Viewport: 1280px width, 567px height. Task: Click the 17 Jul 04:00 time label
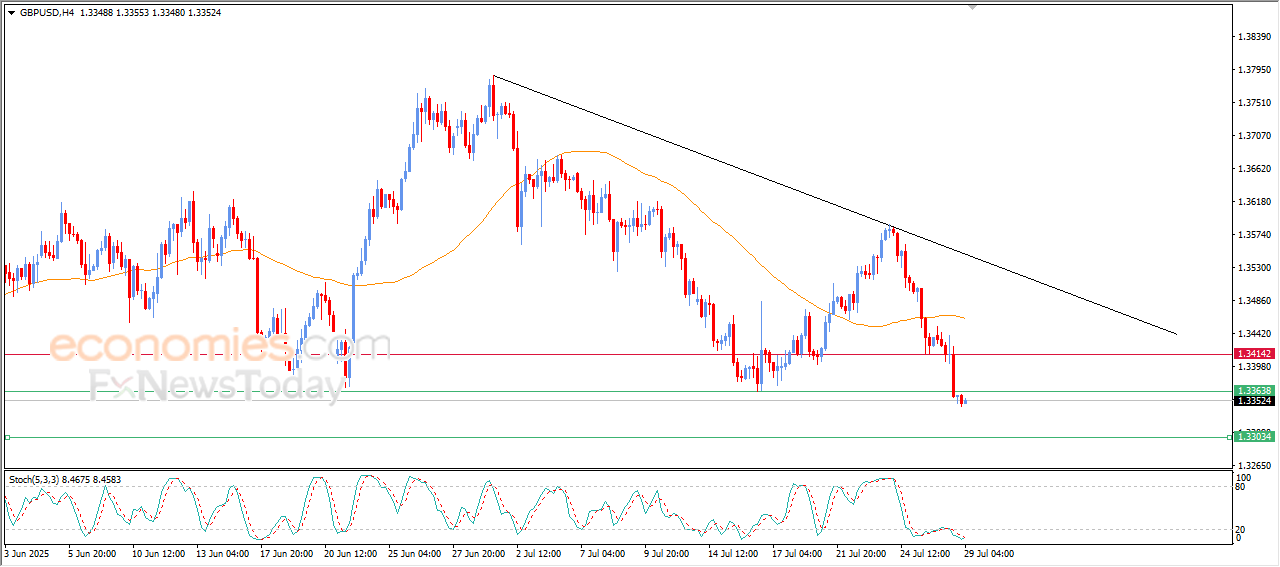[797, 553]
